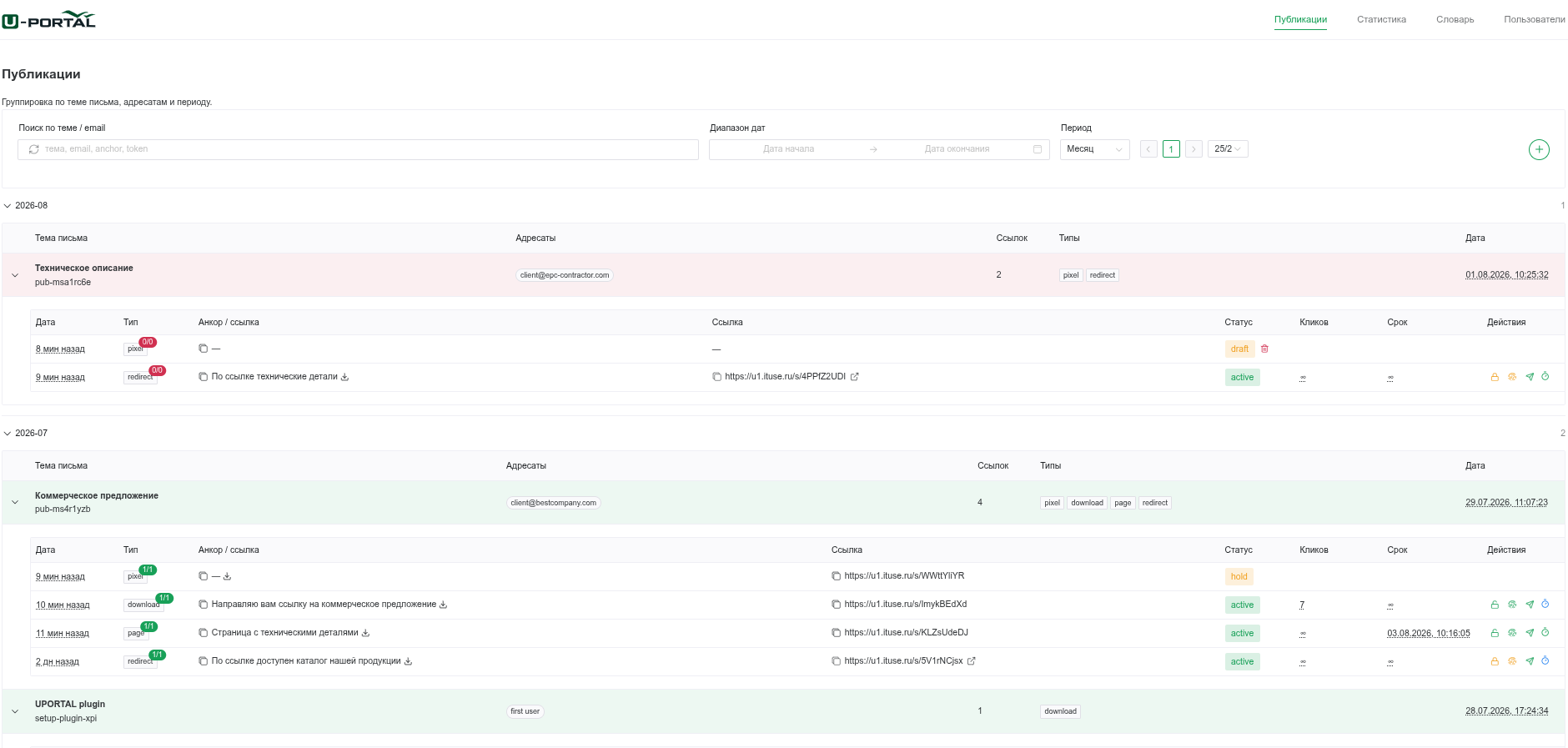
Task: Copy the anchor 'Страница с техническими деталями'
Action: pos(203,633)
